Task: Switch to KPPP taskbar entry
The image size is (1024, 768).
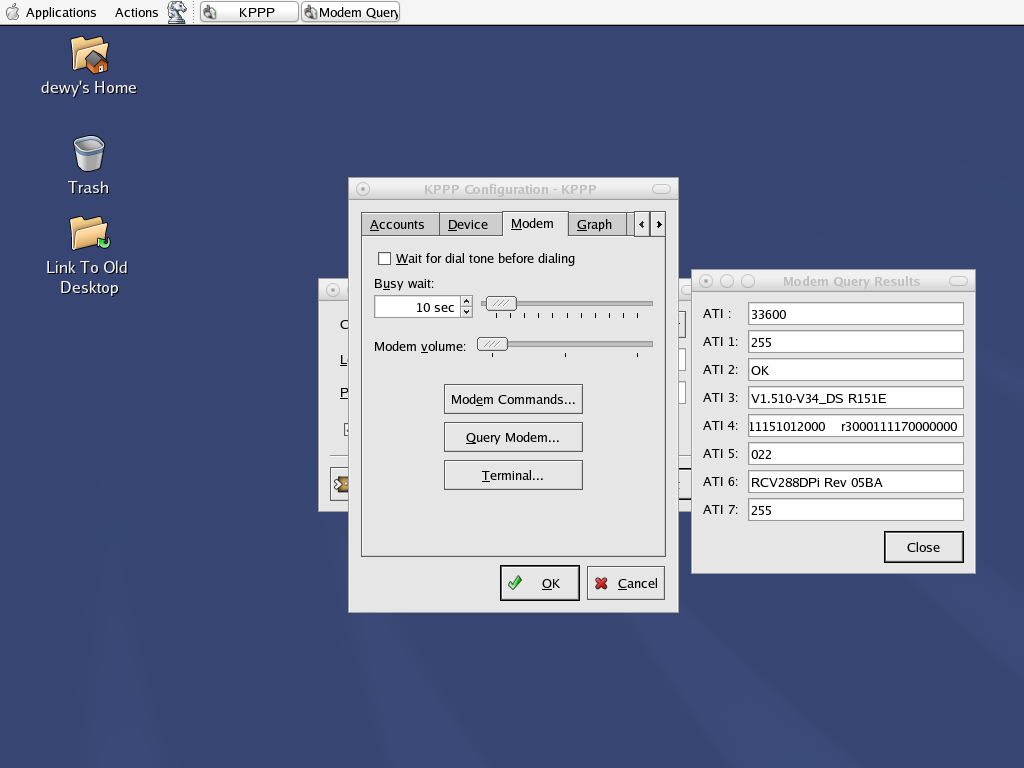Action: pos(249,12)
